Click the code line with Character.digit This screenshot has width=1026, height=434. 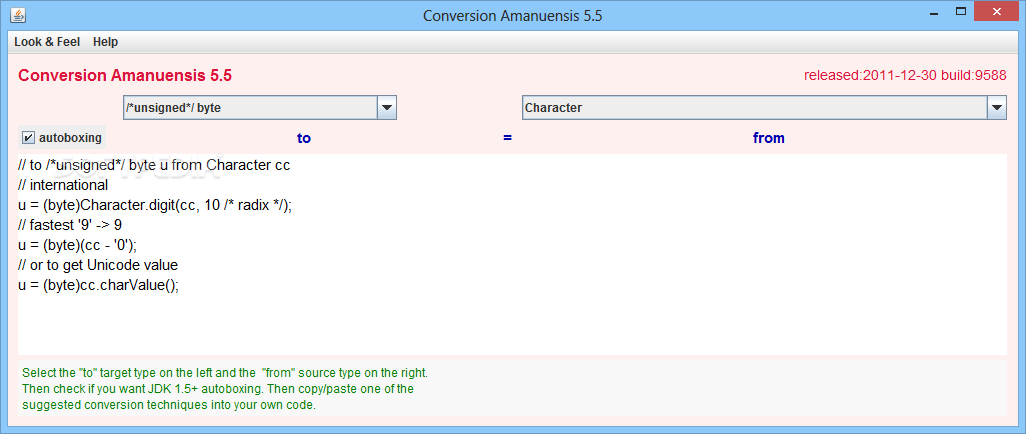[155, 205]
